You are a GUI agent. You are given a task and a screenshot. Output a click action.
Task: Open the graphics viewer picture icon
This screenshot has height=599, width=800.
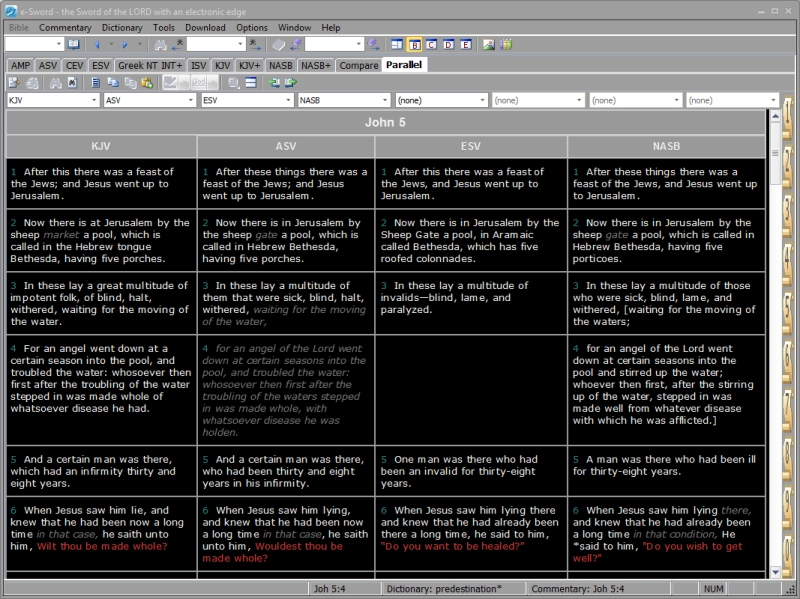coord(489,45)
